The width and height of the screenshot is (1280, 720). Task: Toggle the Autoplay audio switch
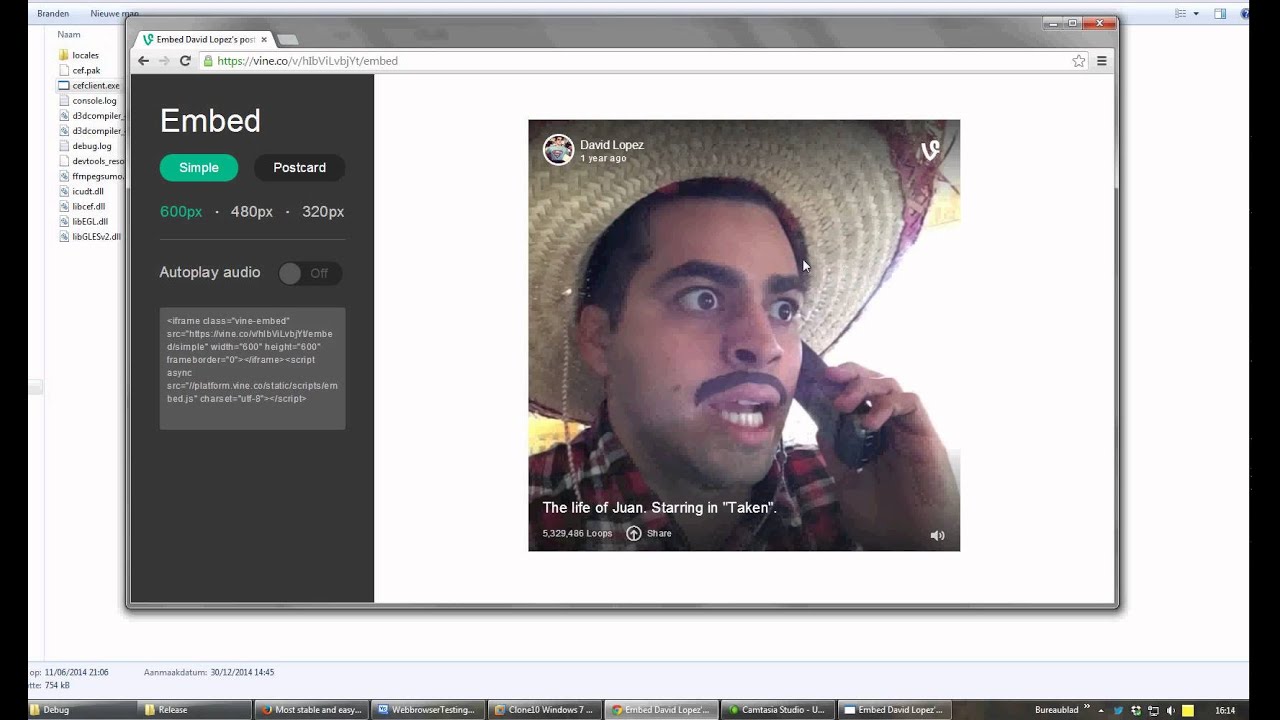(x=310, y=273)
